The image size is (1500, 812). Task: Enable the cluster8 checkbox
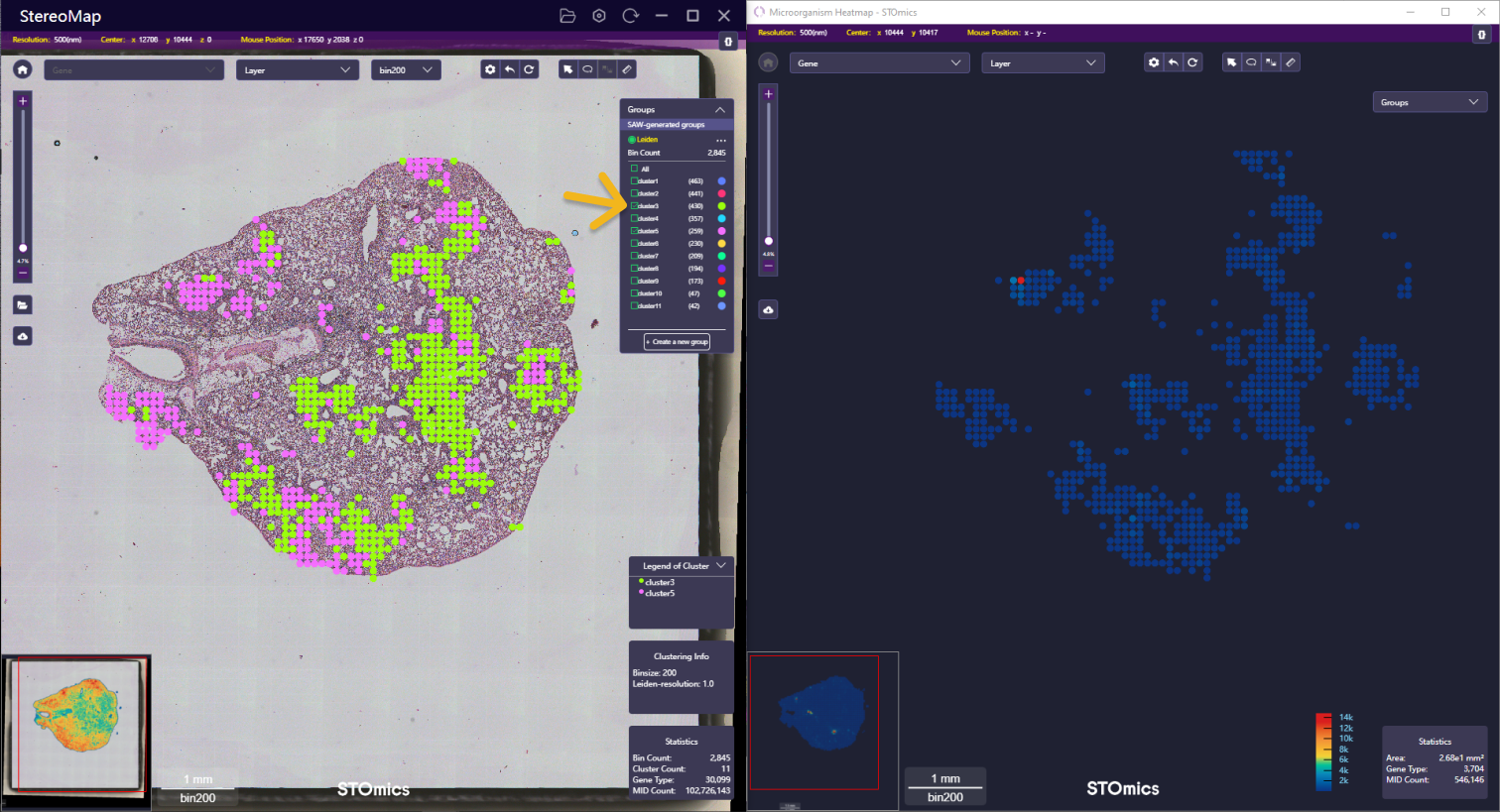635,269
